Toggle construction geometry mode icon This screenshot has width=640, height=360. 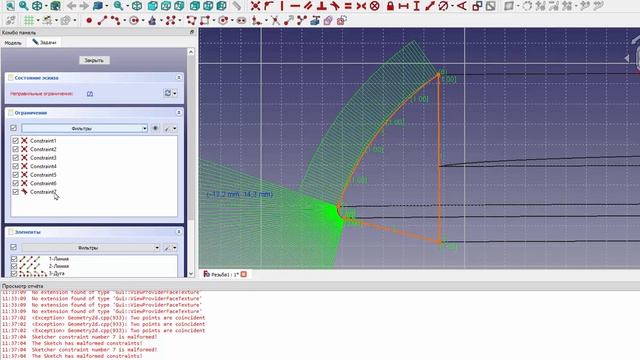342,20
